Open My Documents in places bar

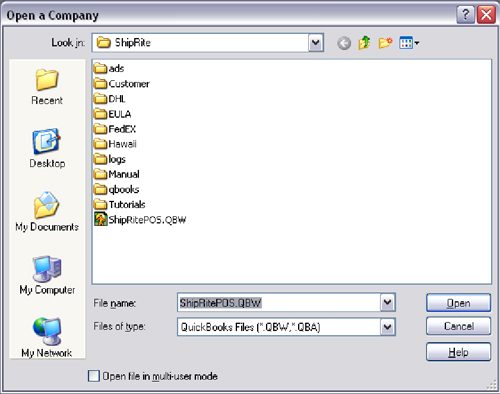(x=47, y=212)
